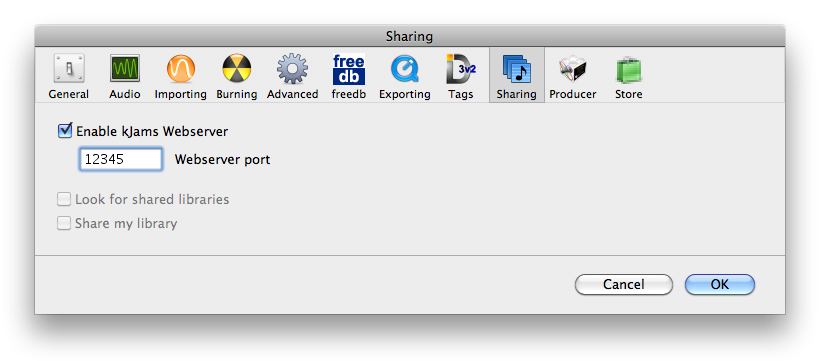Open the Importing preferences icon
This screenshot has height=361, width=823.
181,69
